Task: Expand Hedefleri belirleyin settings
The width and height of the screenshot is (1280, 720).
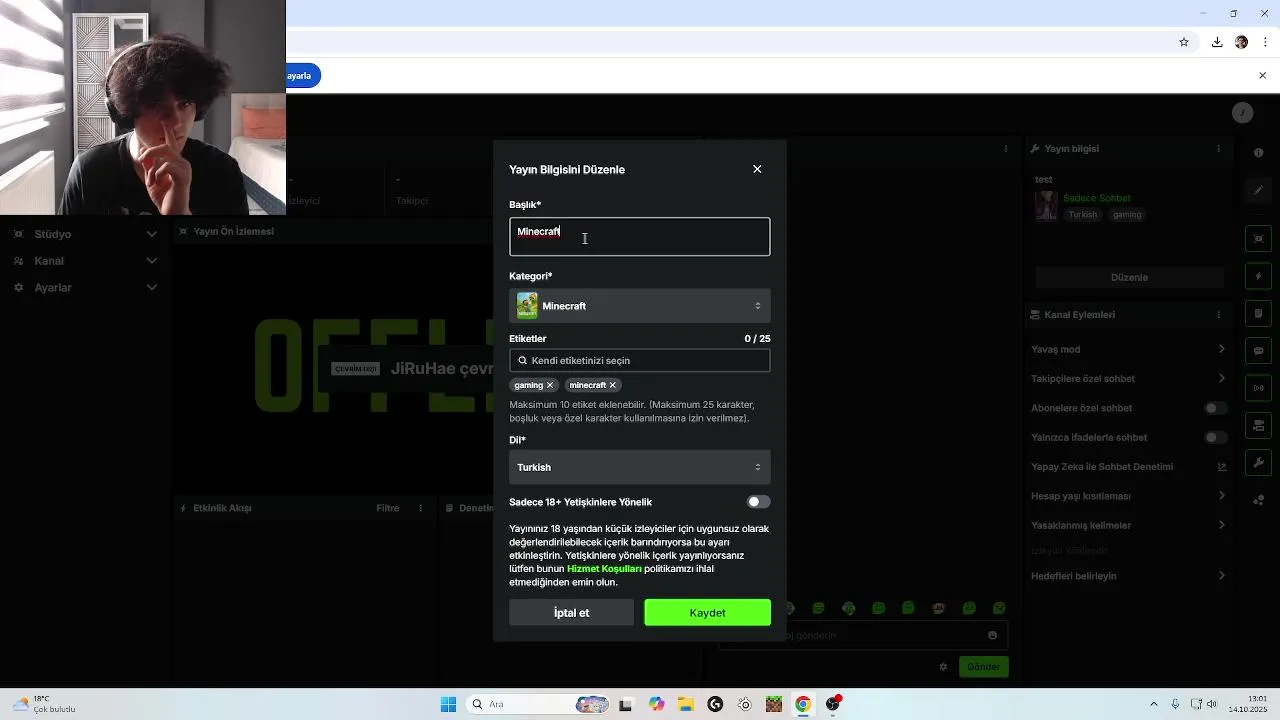Action: 1128,576
